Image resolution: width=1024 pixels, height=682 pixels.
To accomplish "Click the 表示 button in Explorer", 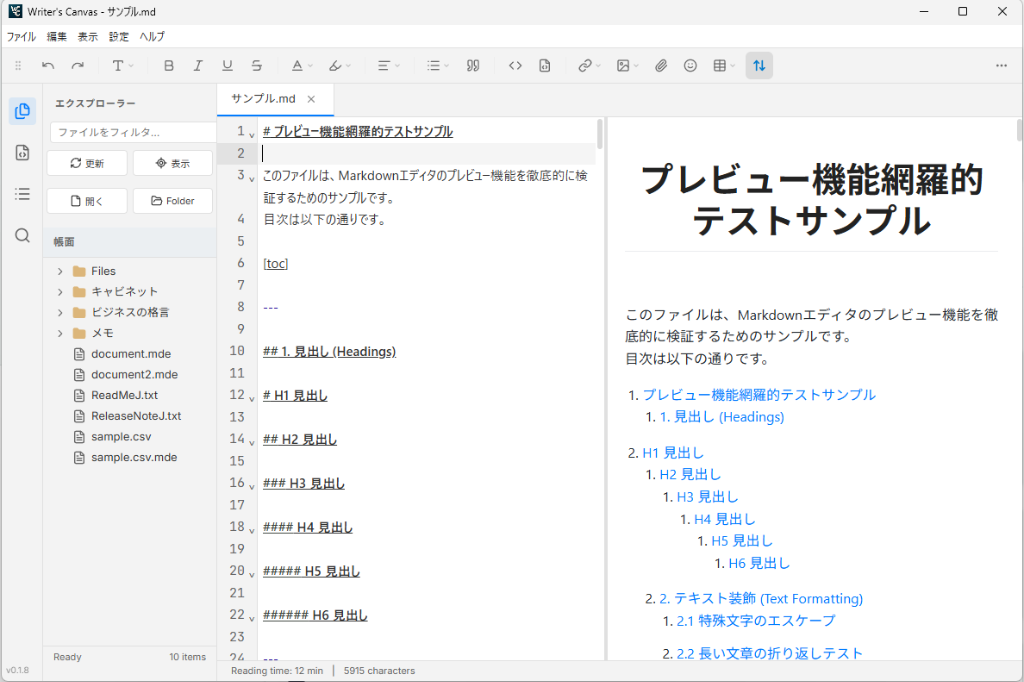I will point(172,163).
